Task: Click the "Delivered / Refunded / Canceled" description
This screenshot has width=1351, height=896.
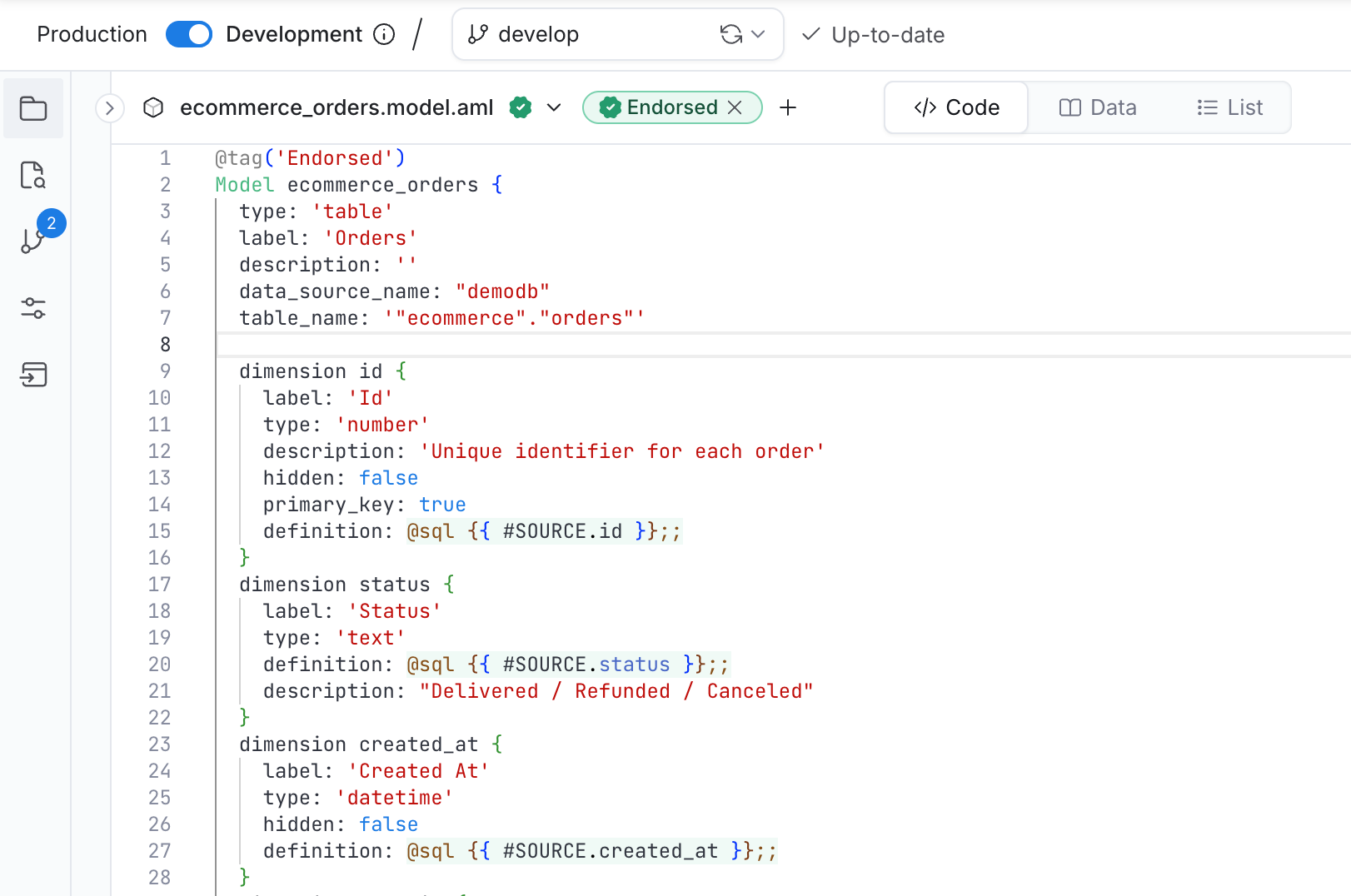Action: click(616, 691)
